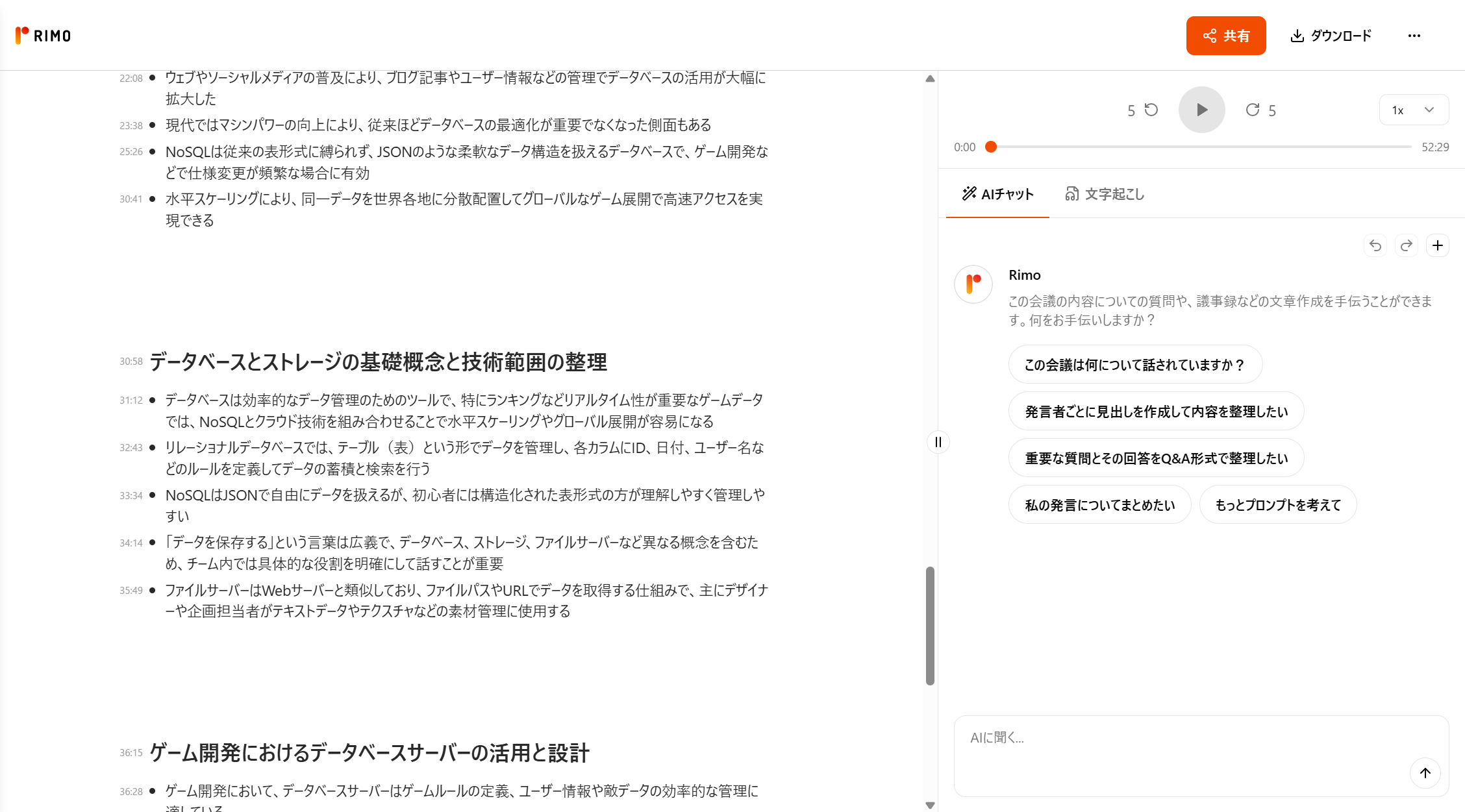Redo the AI chat action
The image size is (1465, 812).
coord(1406,245)
